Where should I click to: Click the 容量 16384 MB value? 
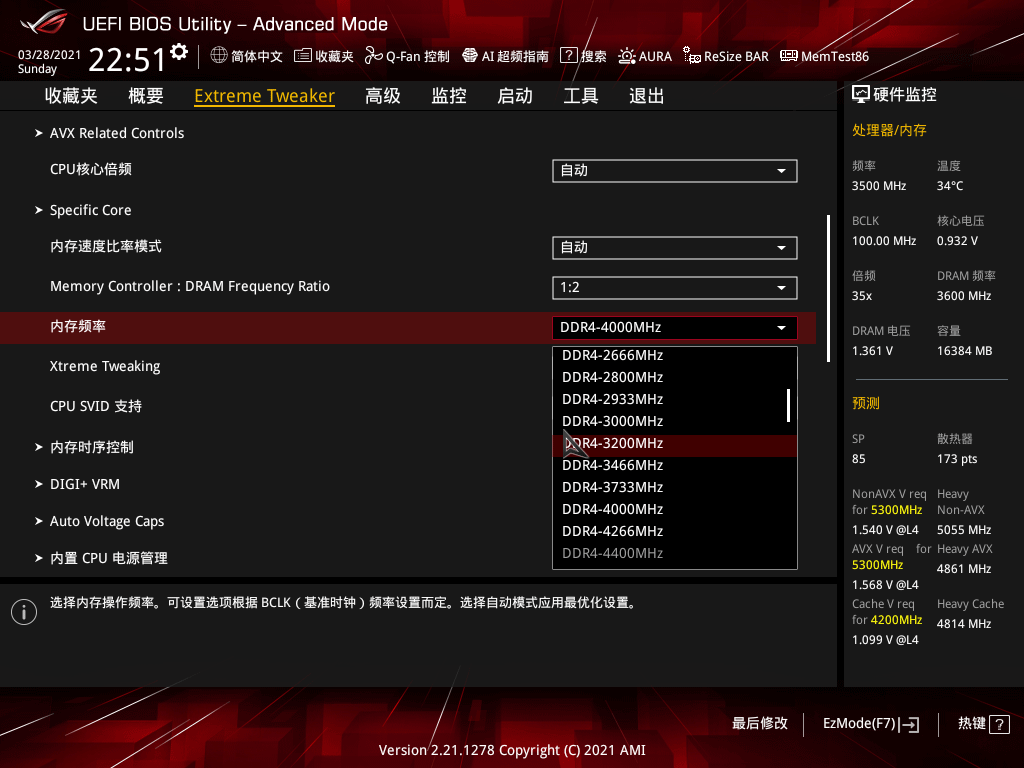click(965, 351)
